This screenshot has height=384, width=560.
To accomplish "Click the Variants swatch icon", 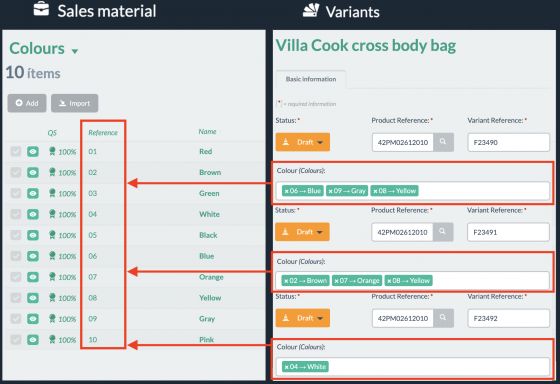I will pos(311,10).
